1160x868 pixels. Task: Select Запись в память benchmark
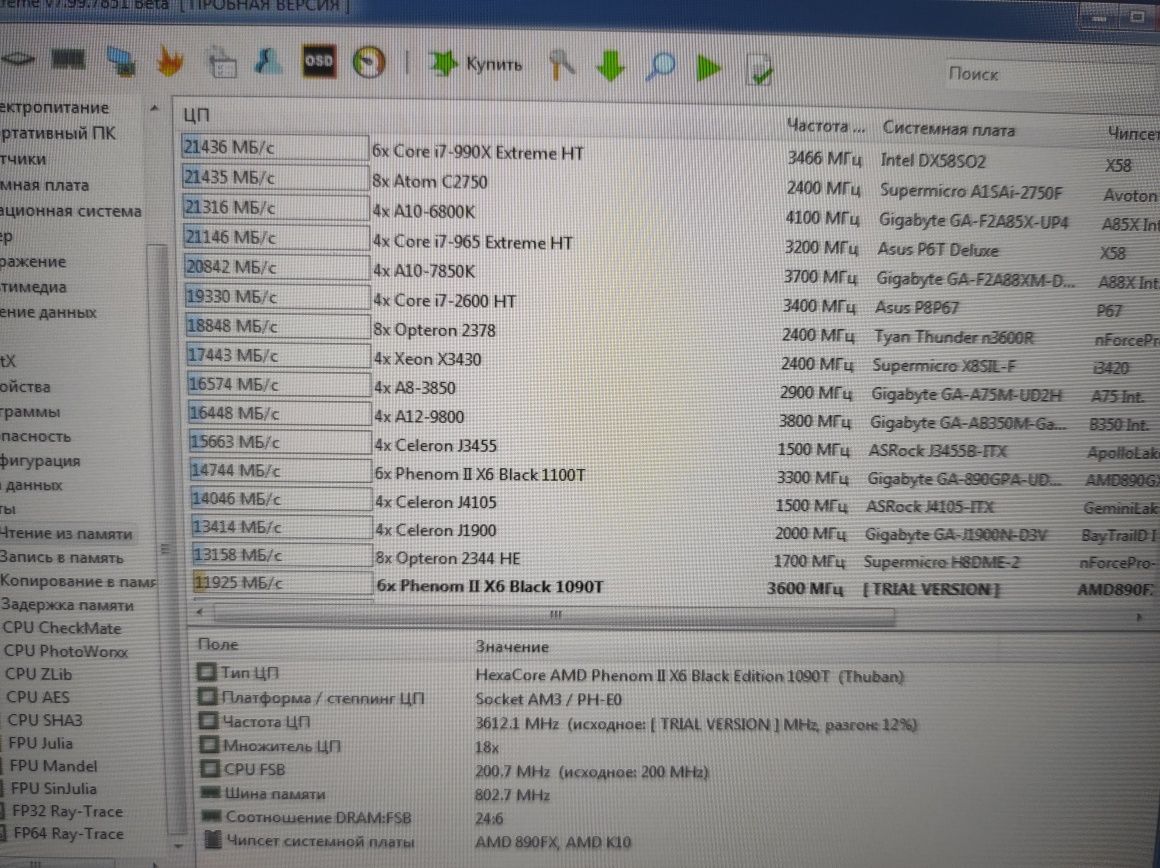pos(62,558)
